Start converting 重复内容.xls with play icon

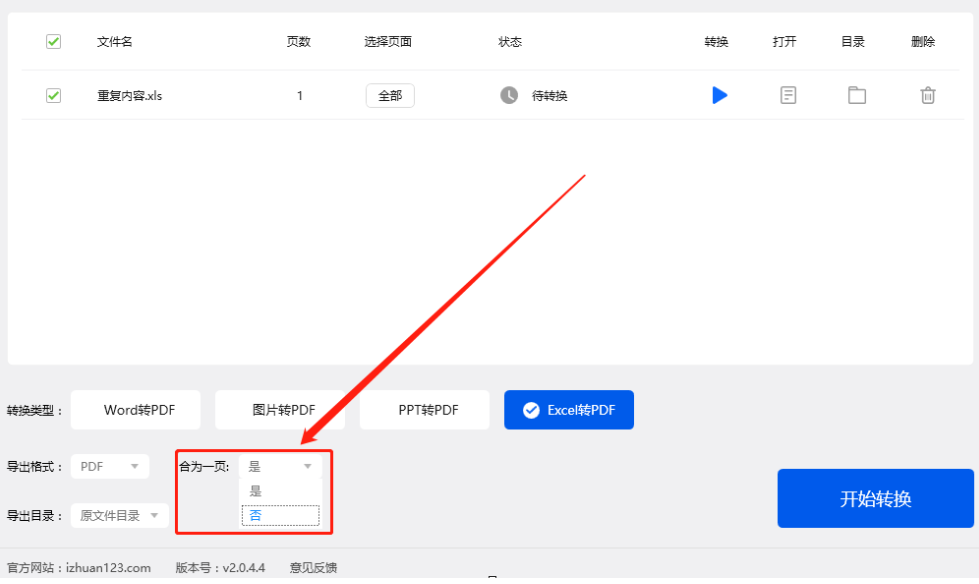click(719, 96)
